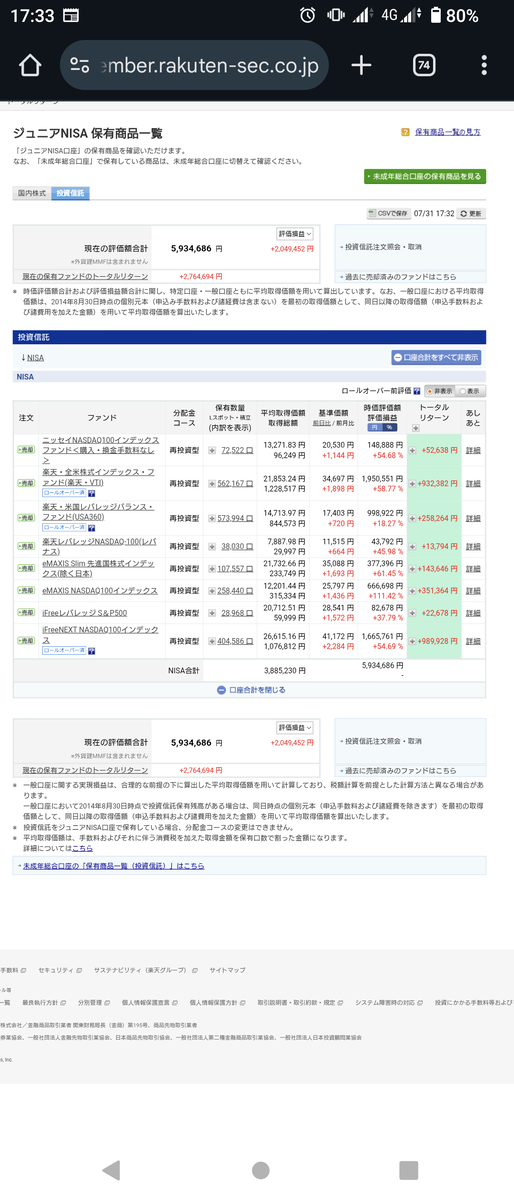
Task: Click 未成年総合口座の保有商品を見る green button
Action: 425,176
